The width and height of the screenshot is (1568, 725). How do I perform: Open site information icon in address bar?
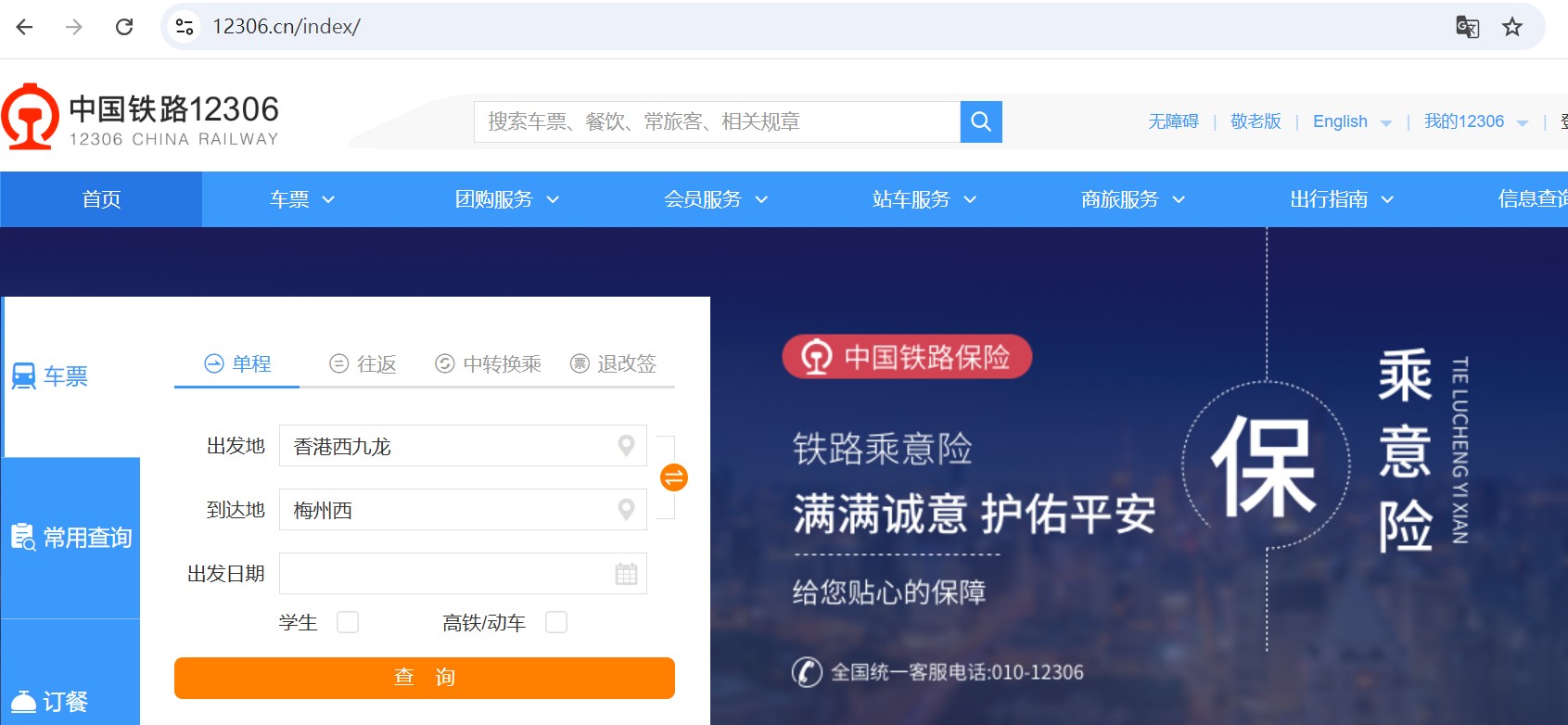point(185,27)
